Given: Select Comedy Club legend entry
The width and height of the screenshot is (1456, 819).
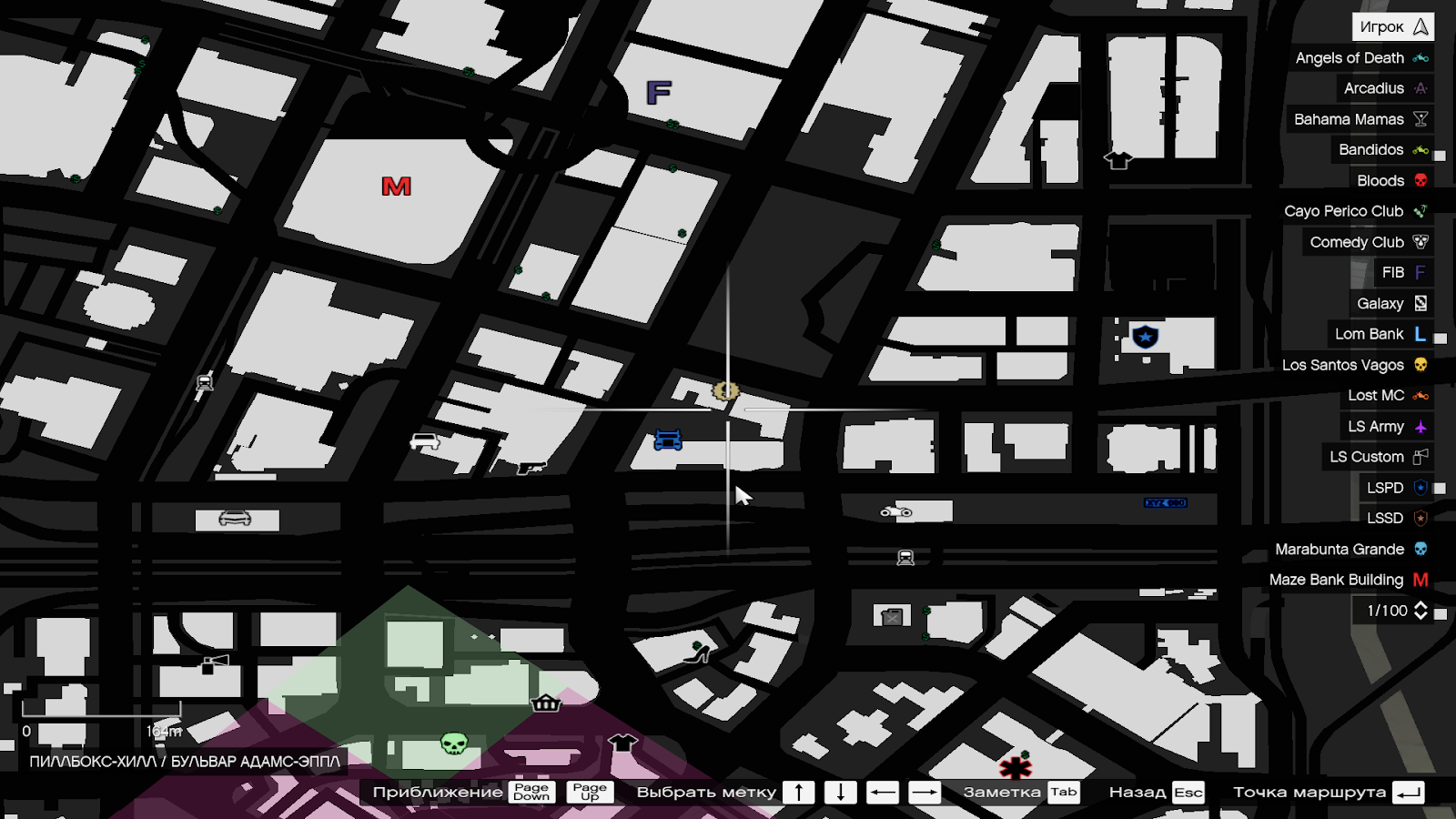Looking at the screenshot, I should click(x=1369, y=242).
